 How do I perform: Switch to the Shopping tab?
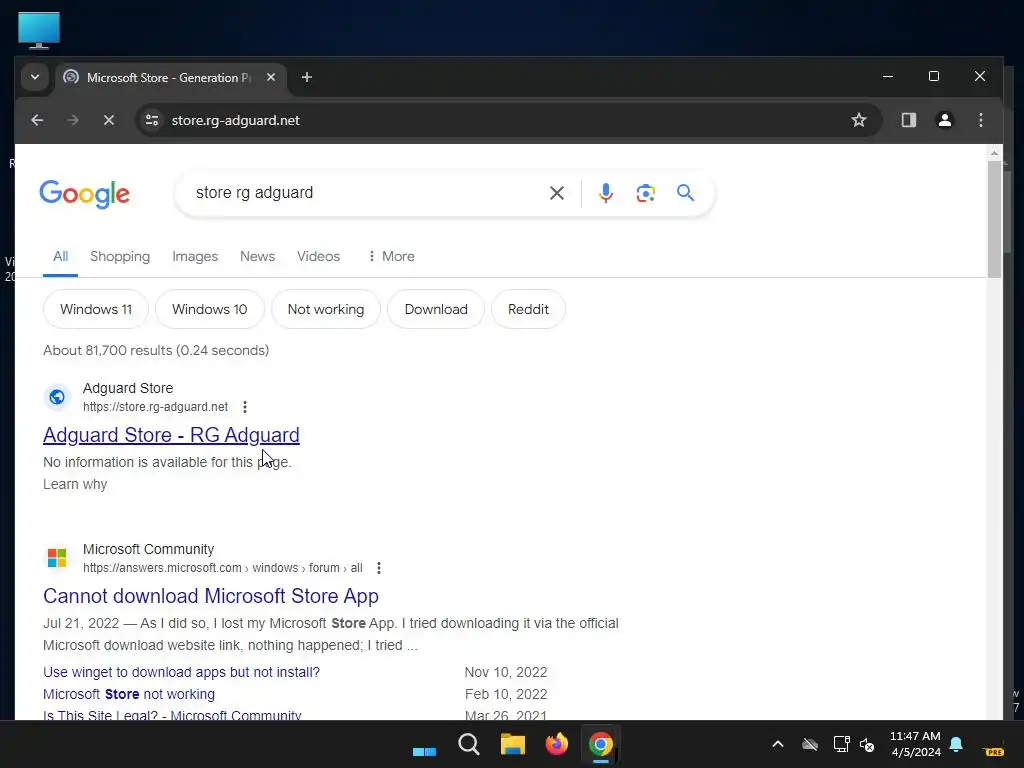tap(120, 257)
